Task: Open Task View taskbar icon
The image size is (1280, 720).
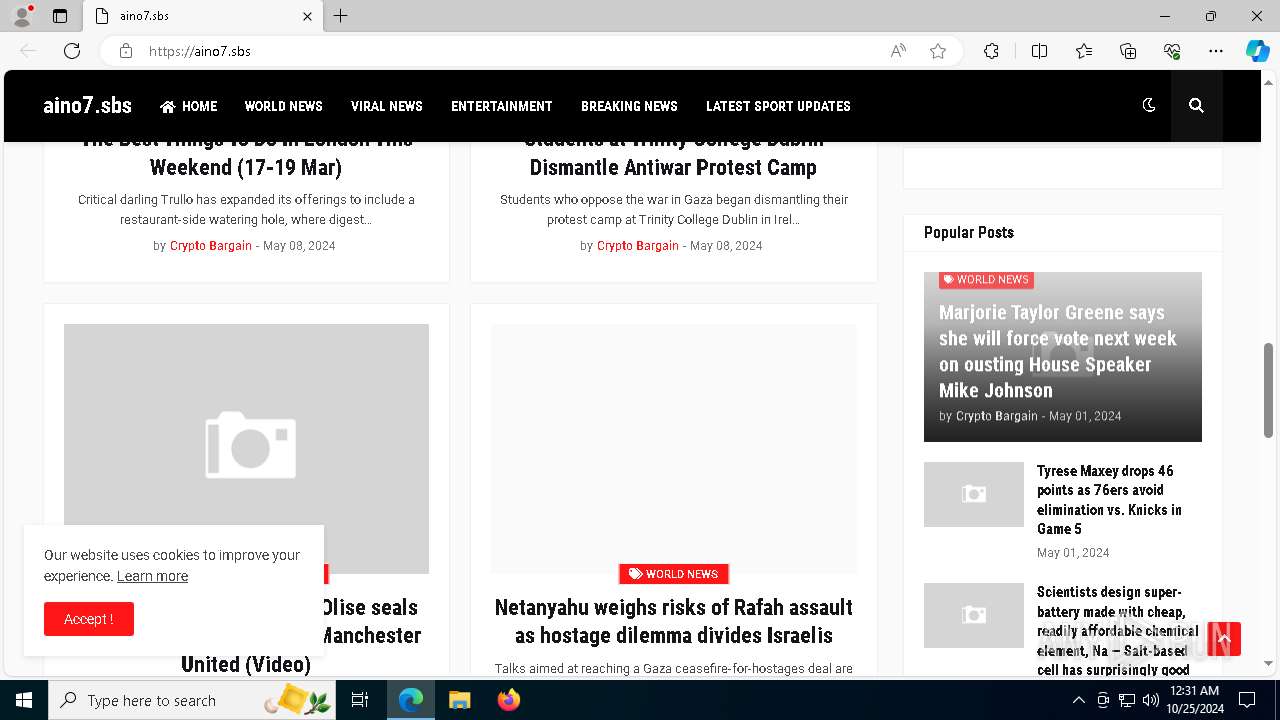Action: [360, 700]
